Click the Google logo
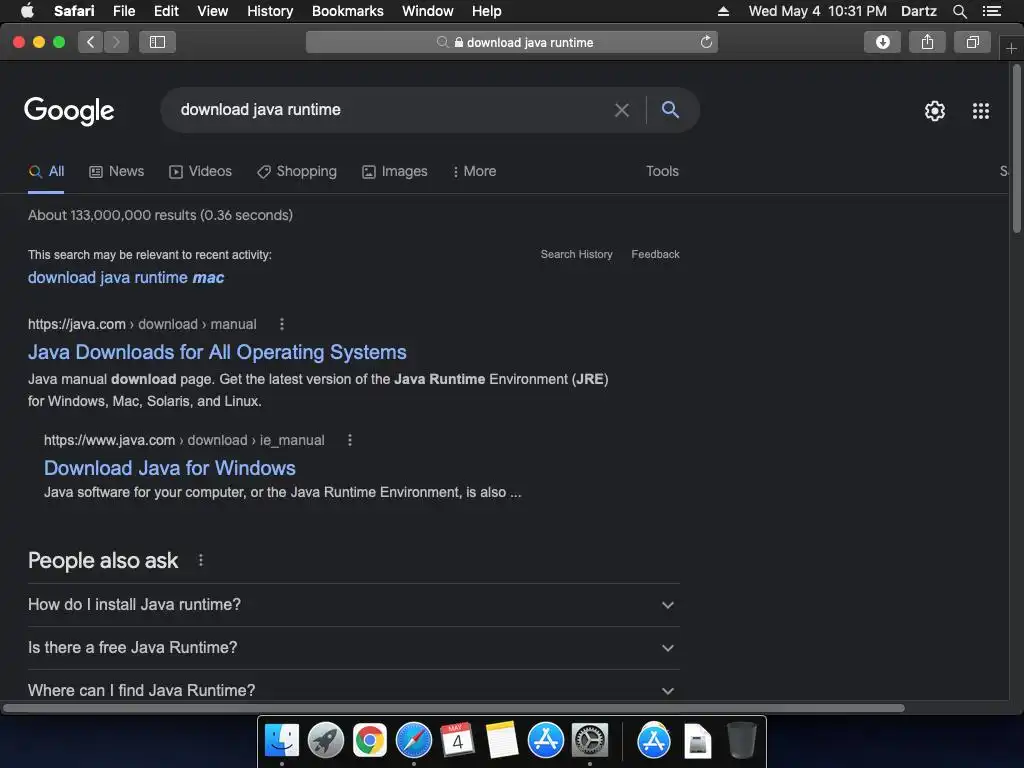The height and width of the screenshot is (768, 1024). [x=69, y=110]
